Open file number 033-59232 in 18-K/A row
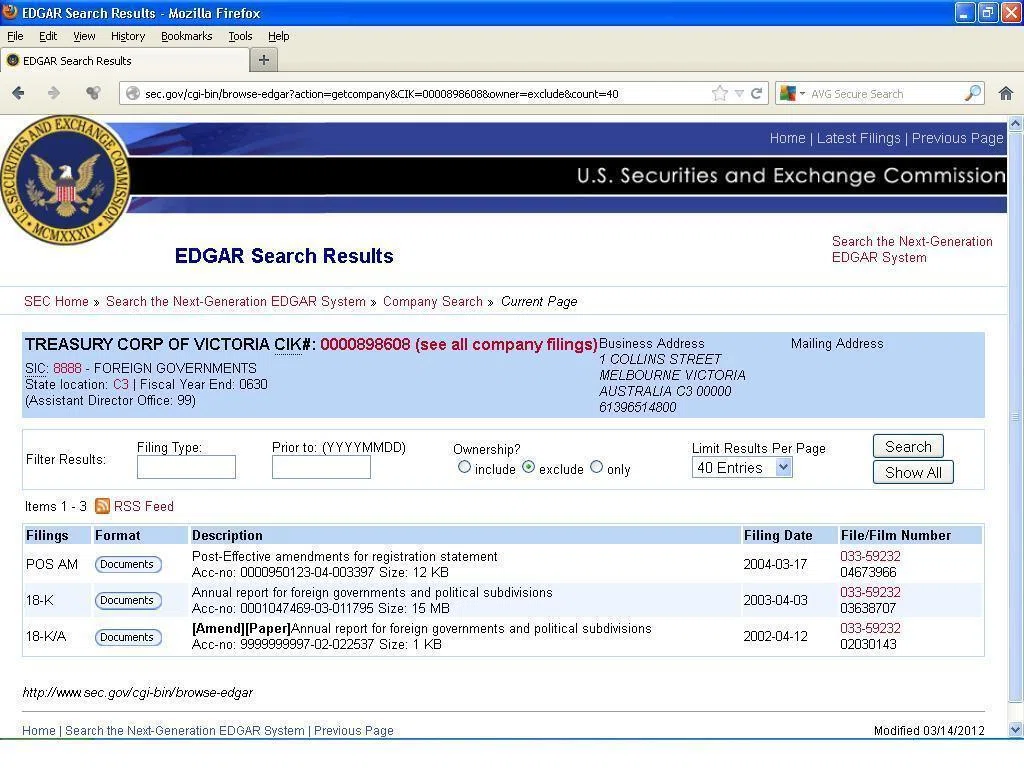Image resolution: width=1024 pixels, height=768 pixels. (870, 628)
